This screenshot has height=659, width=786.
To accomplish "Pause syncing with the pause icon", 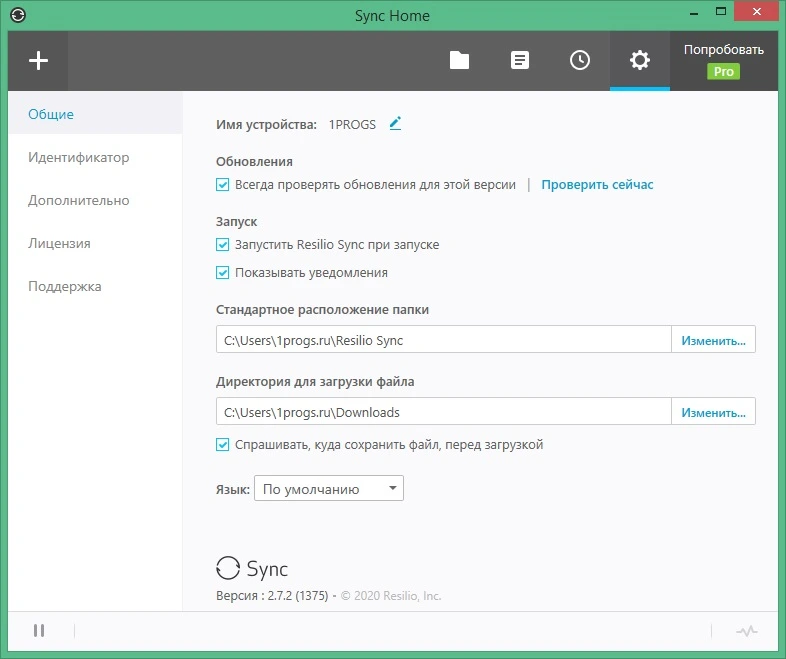I will (x=39, y=630).
